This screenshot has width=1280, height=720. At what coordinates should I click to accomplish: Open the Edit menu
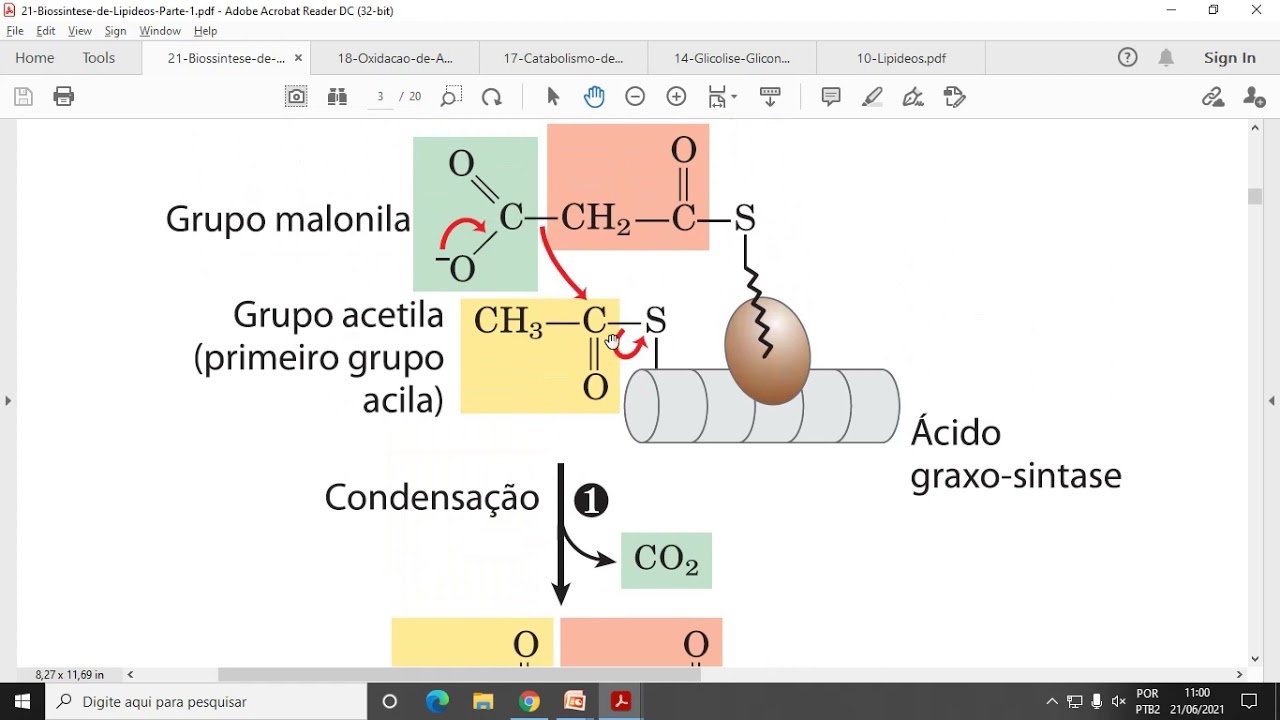tap(46, 31)
